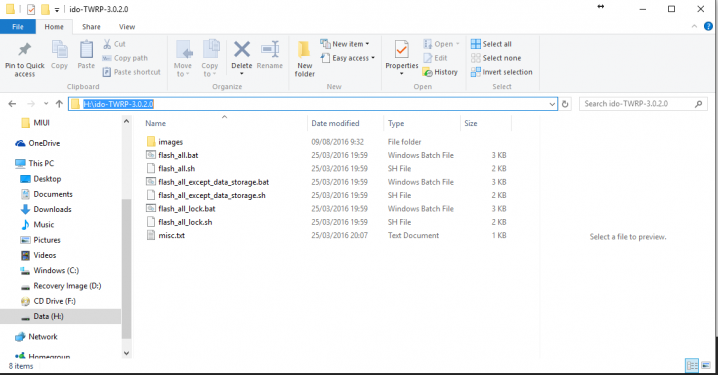Click the Help question mark icon

tap(708, 27)
